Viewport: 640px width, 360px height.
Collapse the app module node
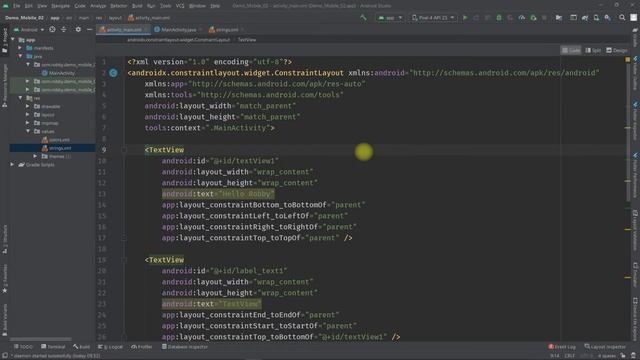pyautogui.click(x=13, y=40)
